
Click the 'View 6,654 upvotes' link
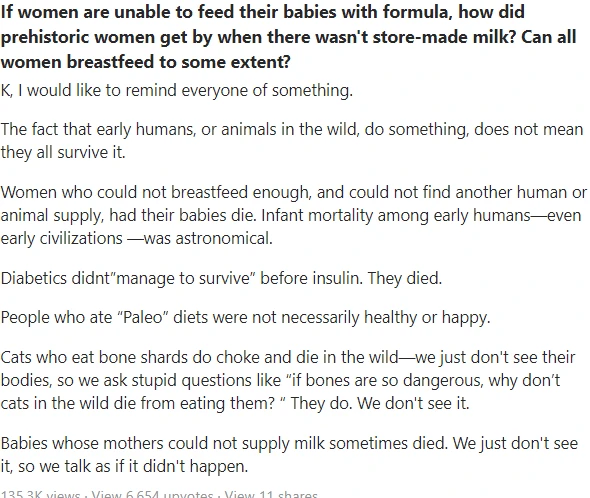pos(152,494)
